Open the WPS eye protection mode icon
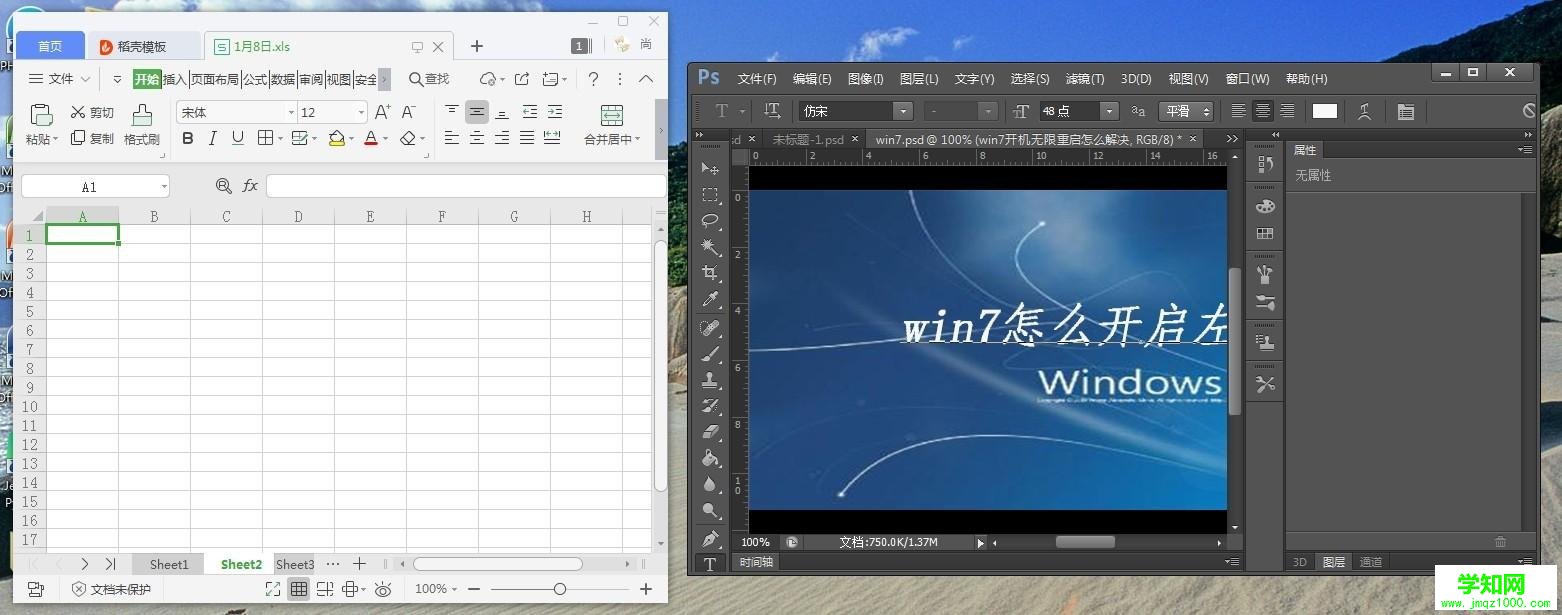The image size is (1562, 615). click(382, 589)
